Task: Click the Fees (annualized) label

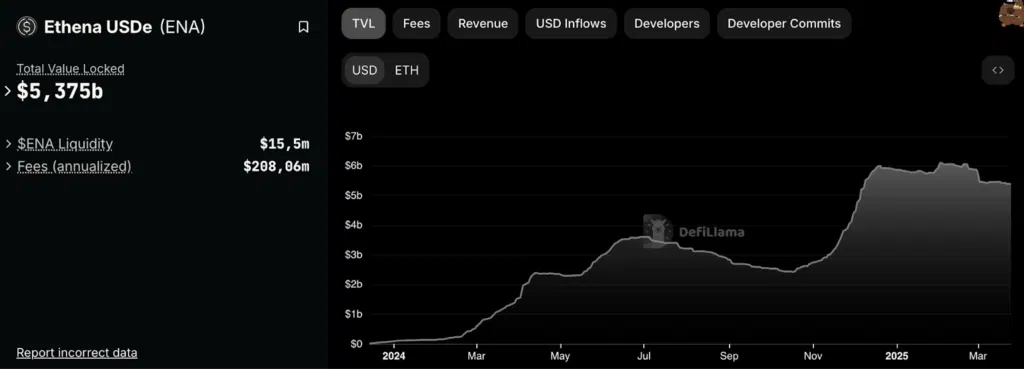Action: pyautogui.click(x=74, y=167)
